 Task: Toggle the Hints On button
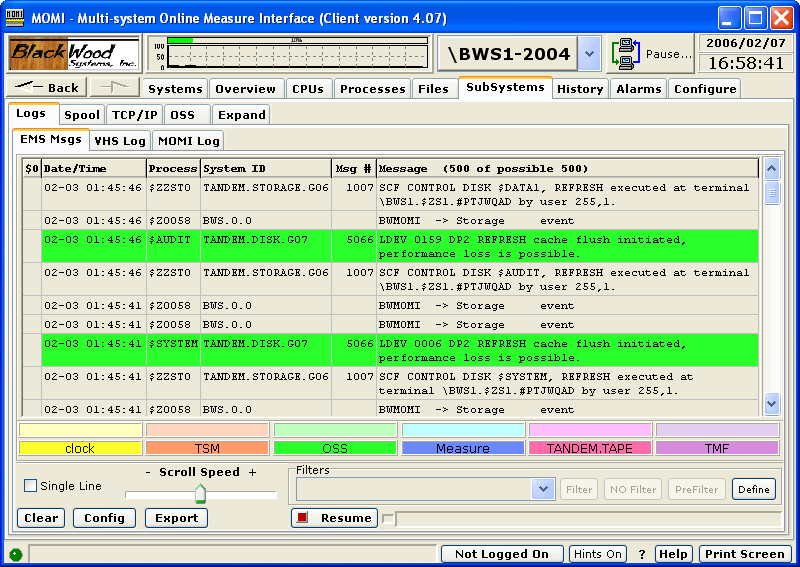pos(598,554)
